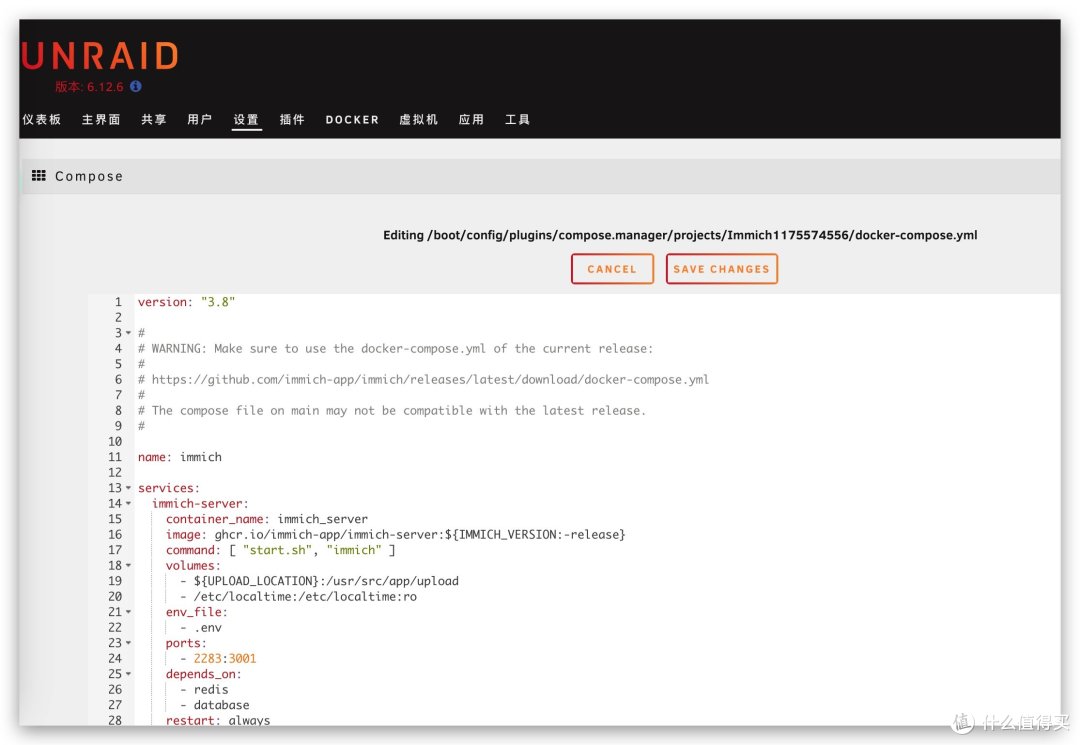Click the Compose grid icon in the header

(x=38, y=176)
